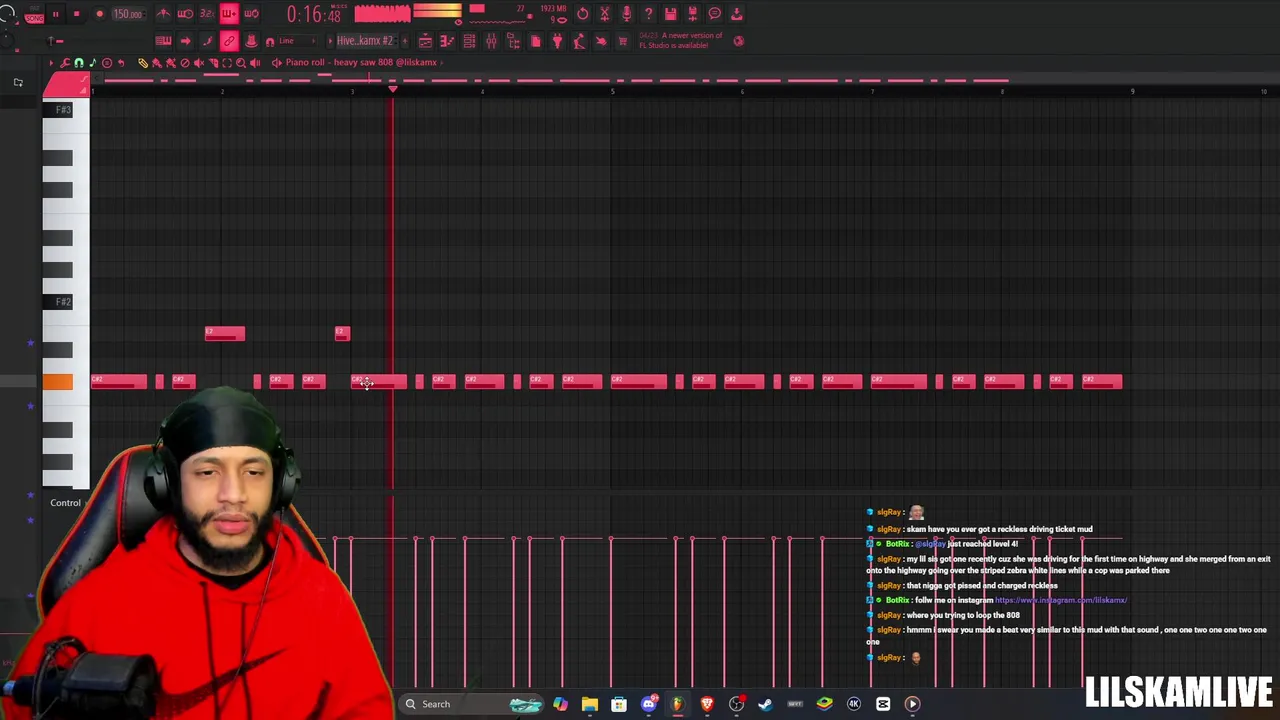Stop playback with the stop button

point(76,14)
